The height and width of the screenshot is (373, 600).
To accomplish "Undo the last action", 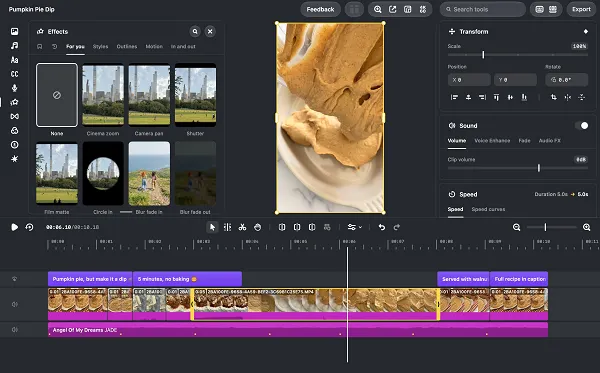I will tap(382, 227).
